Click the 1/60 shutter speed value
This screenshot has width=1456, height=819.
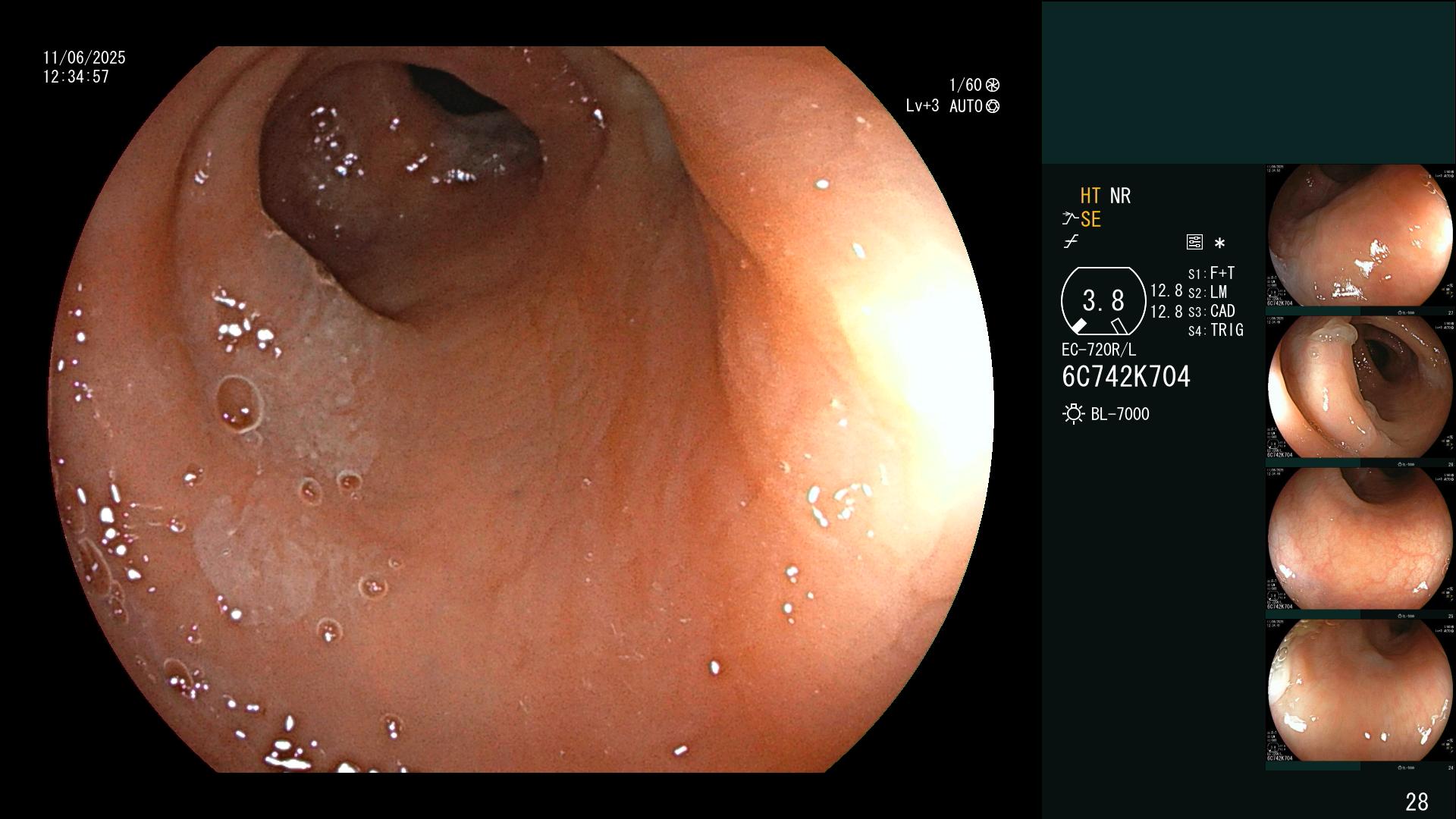965,85
